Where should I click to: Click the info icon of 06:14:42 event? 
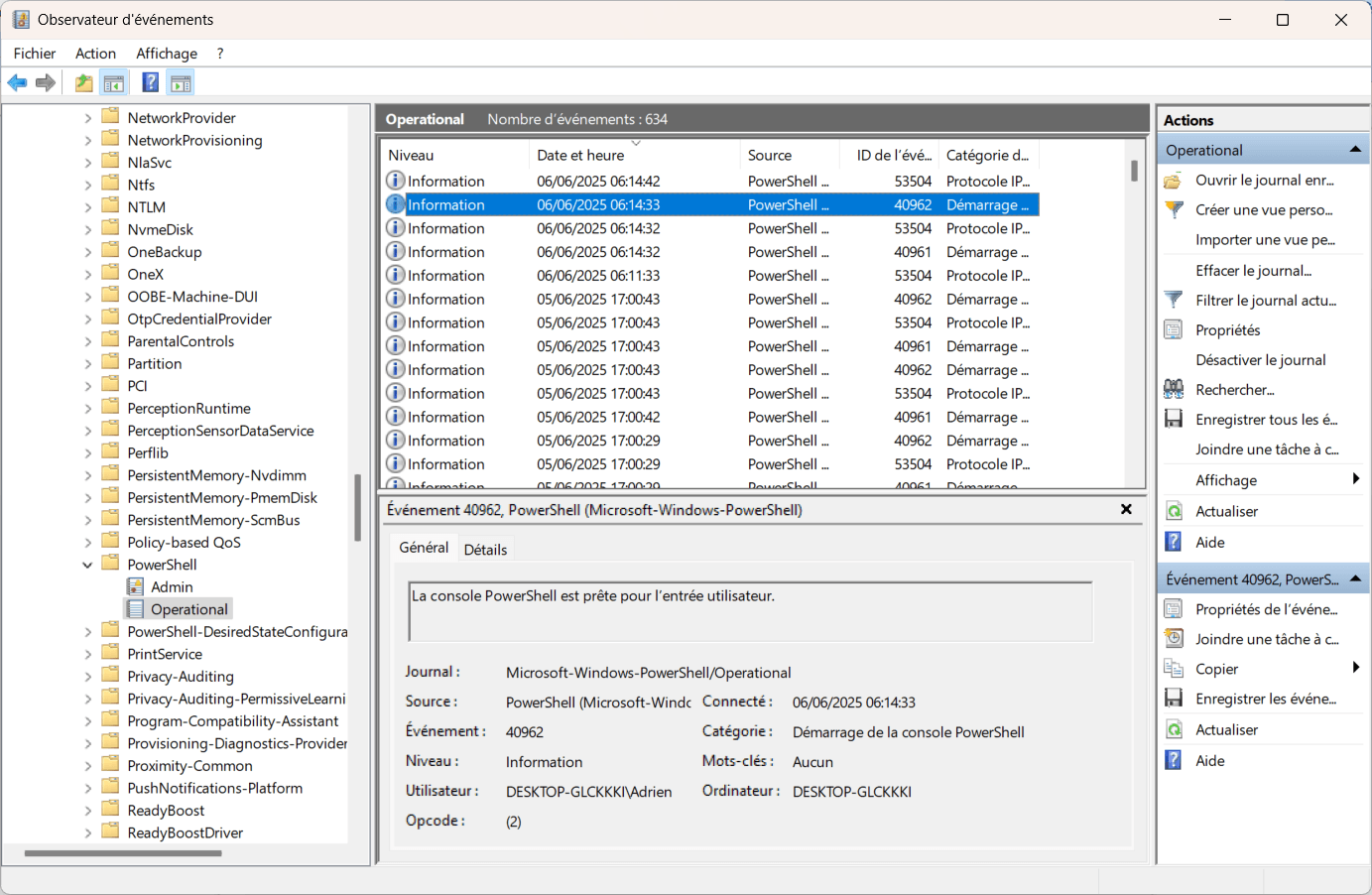[396, 181]
